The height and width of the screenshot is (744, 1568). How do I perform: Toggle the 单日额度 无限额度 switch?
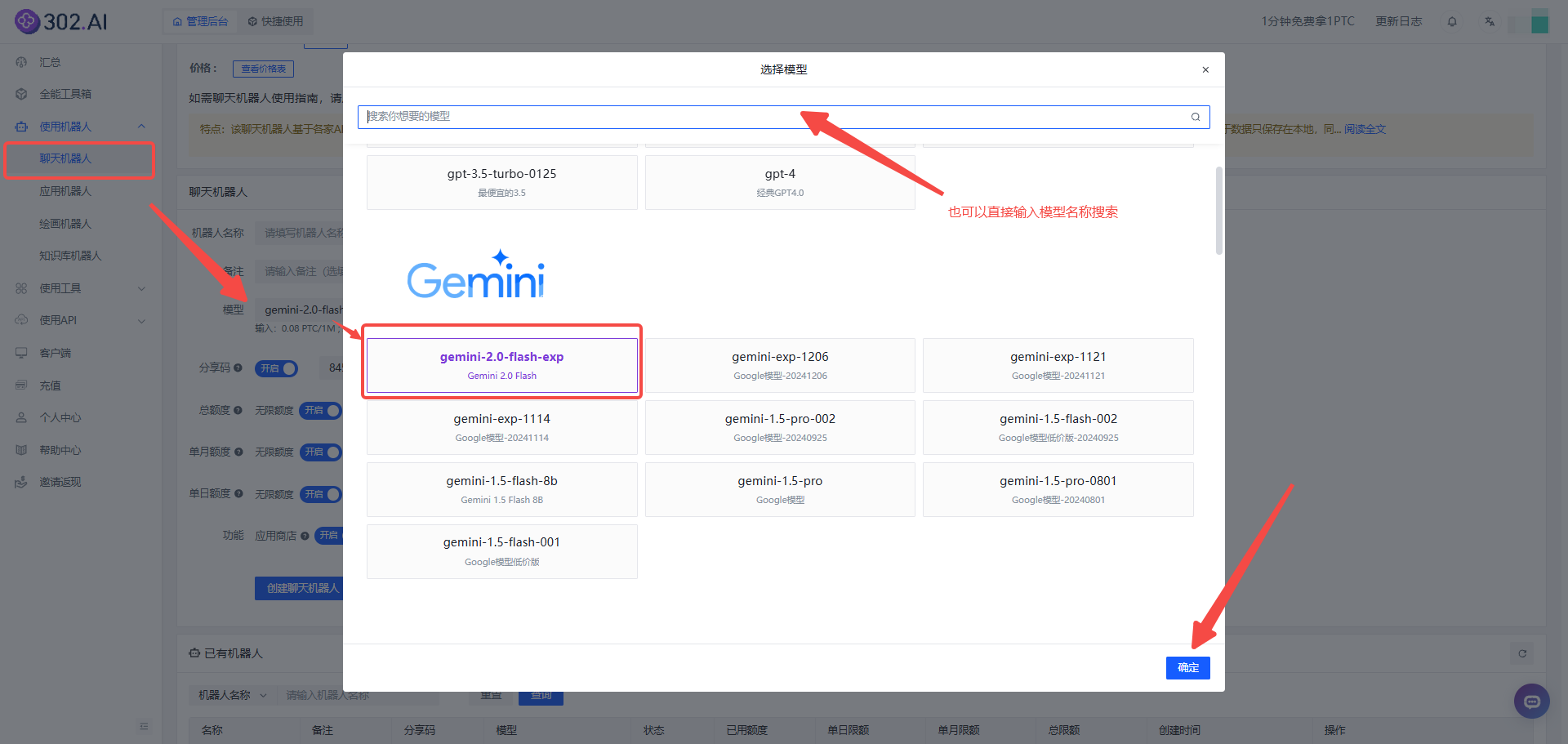(320, 494)
